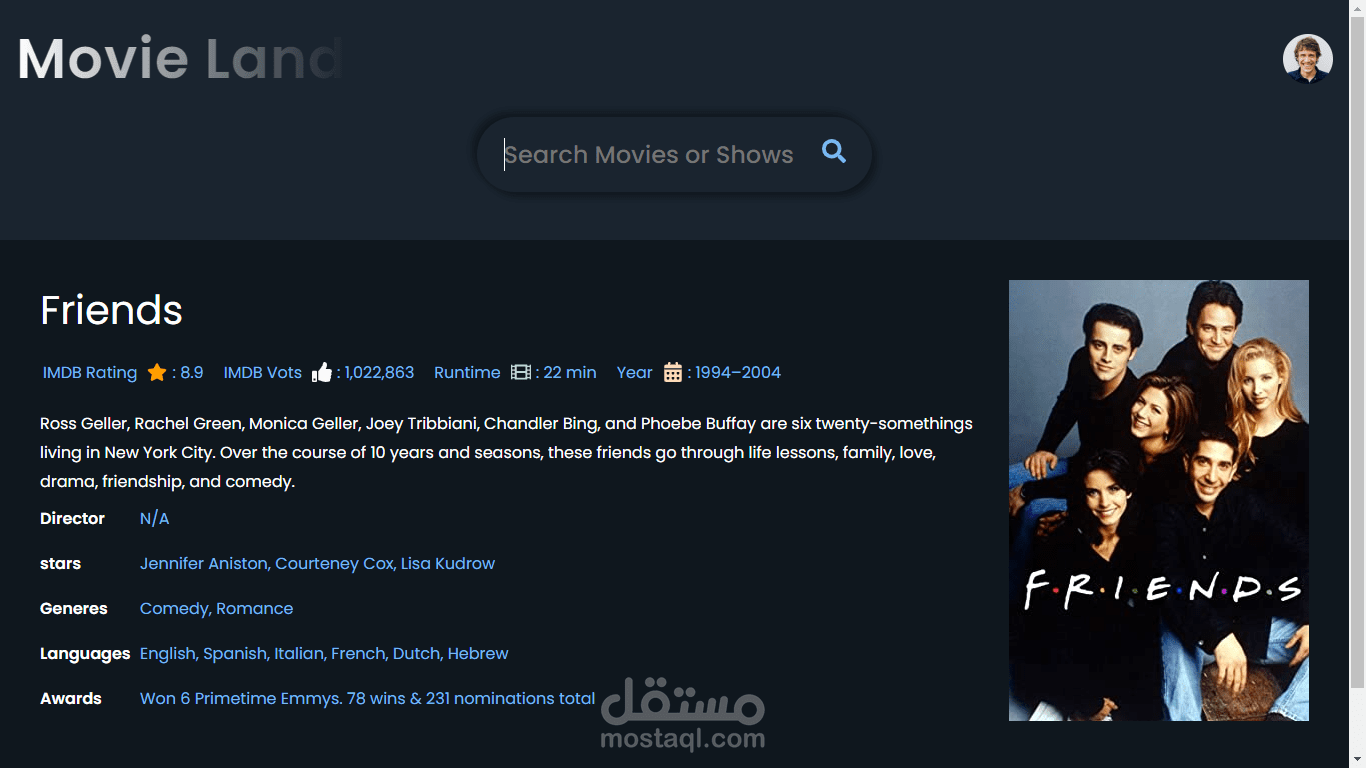Click the stars label
Screen dimensions: 1366x768
[60, 563]
